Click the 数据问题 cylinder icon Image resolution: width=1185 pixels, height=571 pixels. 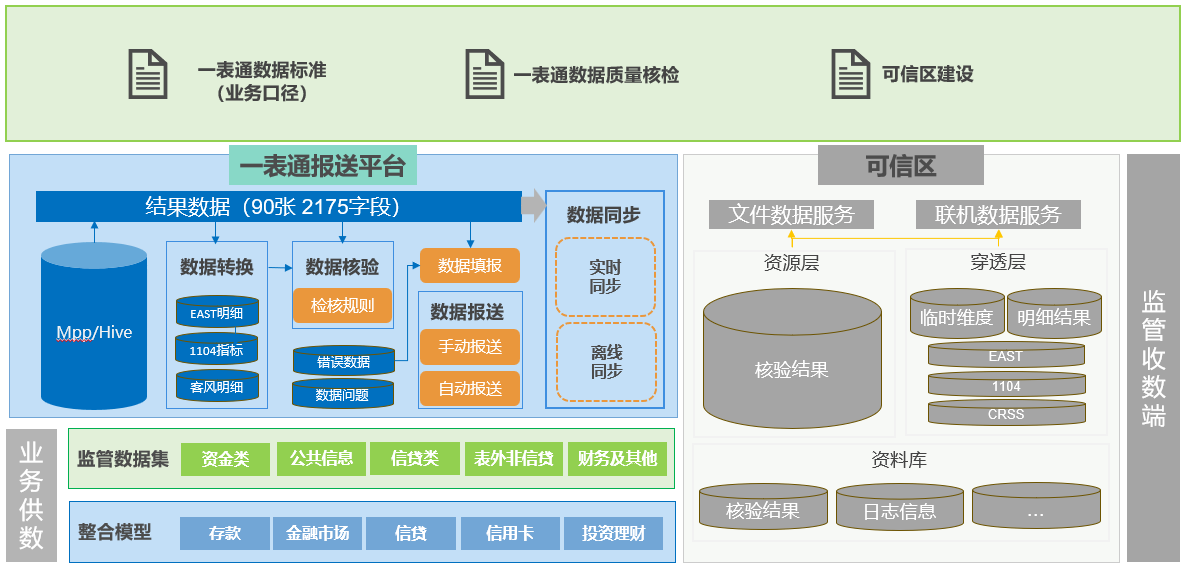[x=343, y=394]
